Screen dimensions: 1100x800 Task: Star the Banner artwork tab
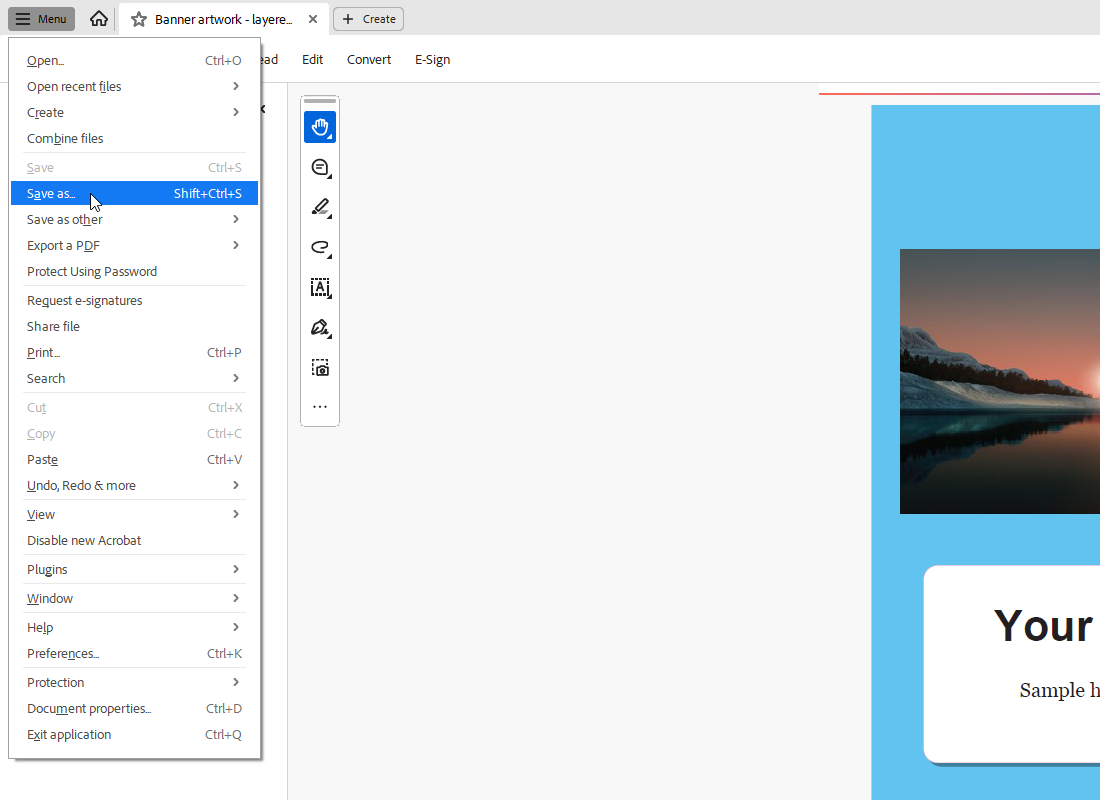139,20
